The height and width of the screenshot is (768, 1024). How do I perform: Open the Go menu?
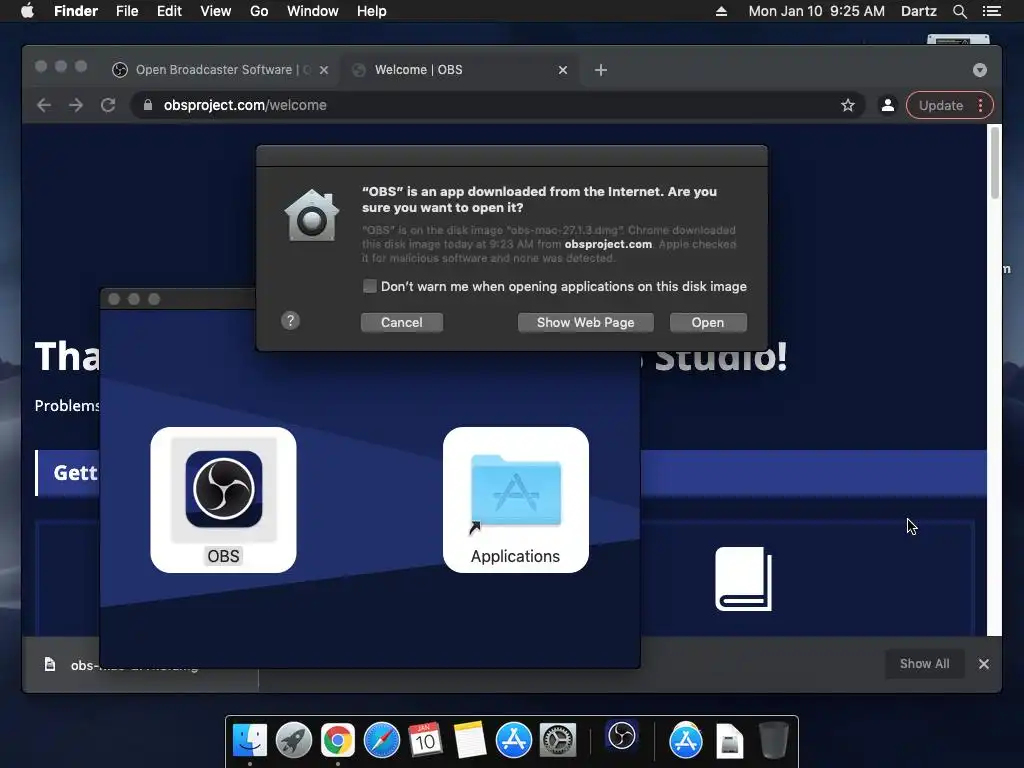pos(259,11)
